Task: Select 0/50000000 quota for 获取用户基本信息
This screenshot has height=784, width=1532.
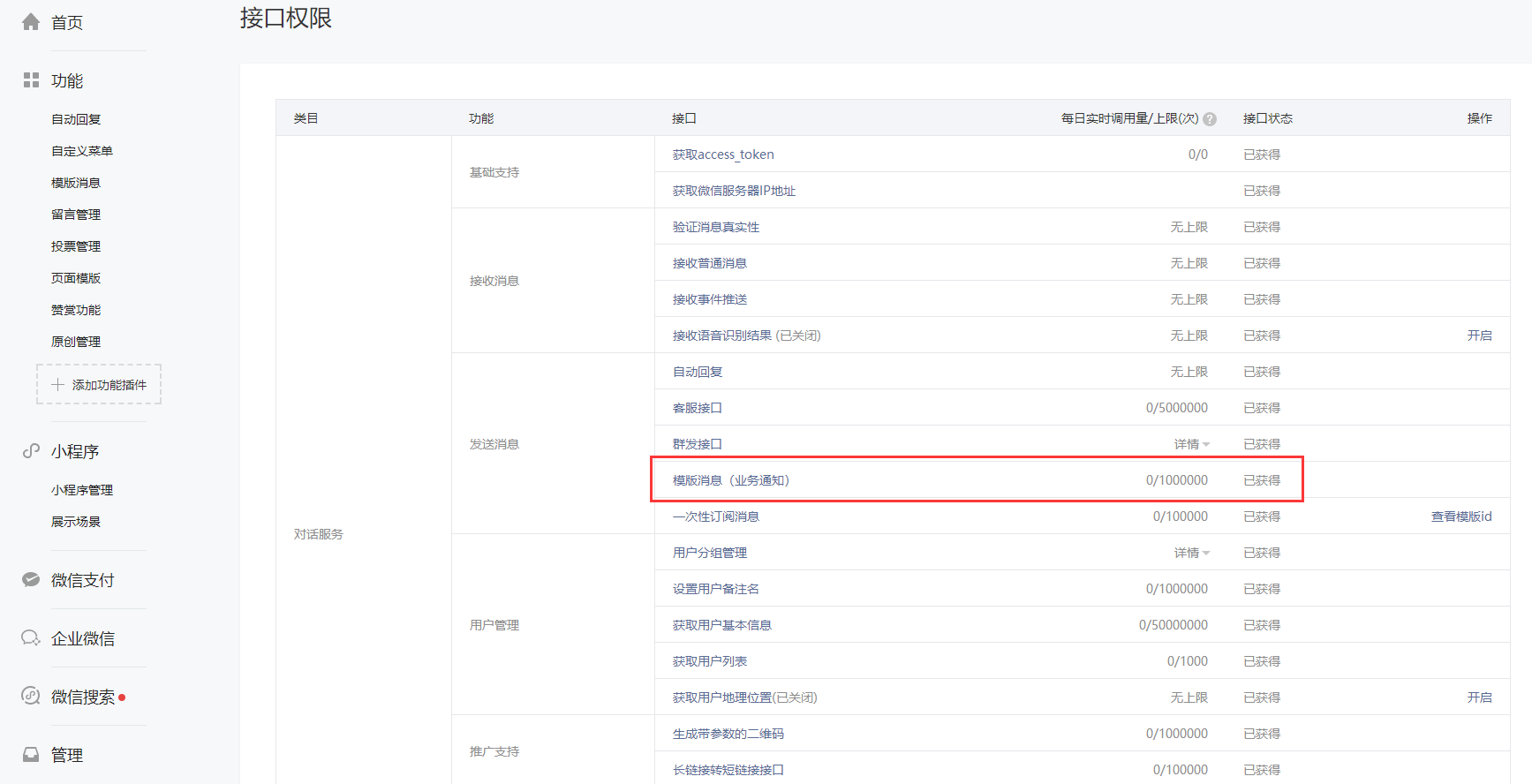Action: pyautogui.click(x=1174, y=625)
